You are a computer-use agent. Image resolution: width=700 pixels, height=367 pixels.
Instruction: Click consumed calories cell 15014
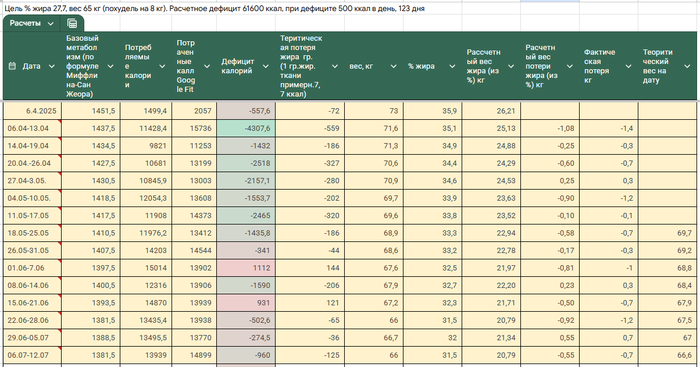146,268
